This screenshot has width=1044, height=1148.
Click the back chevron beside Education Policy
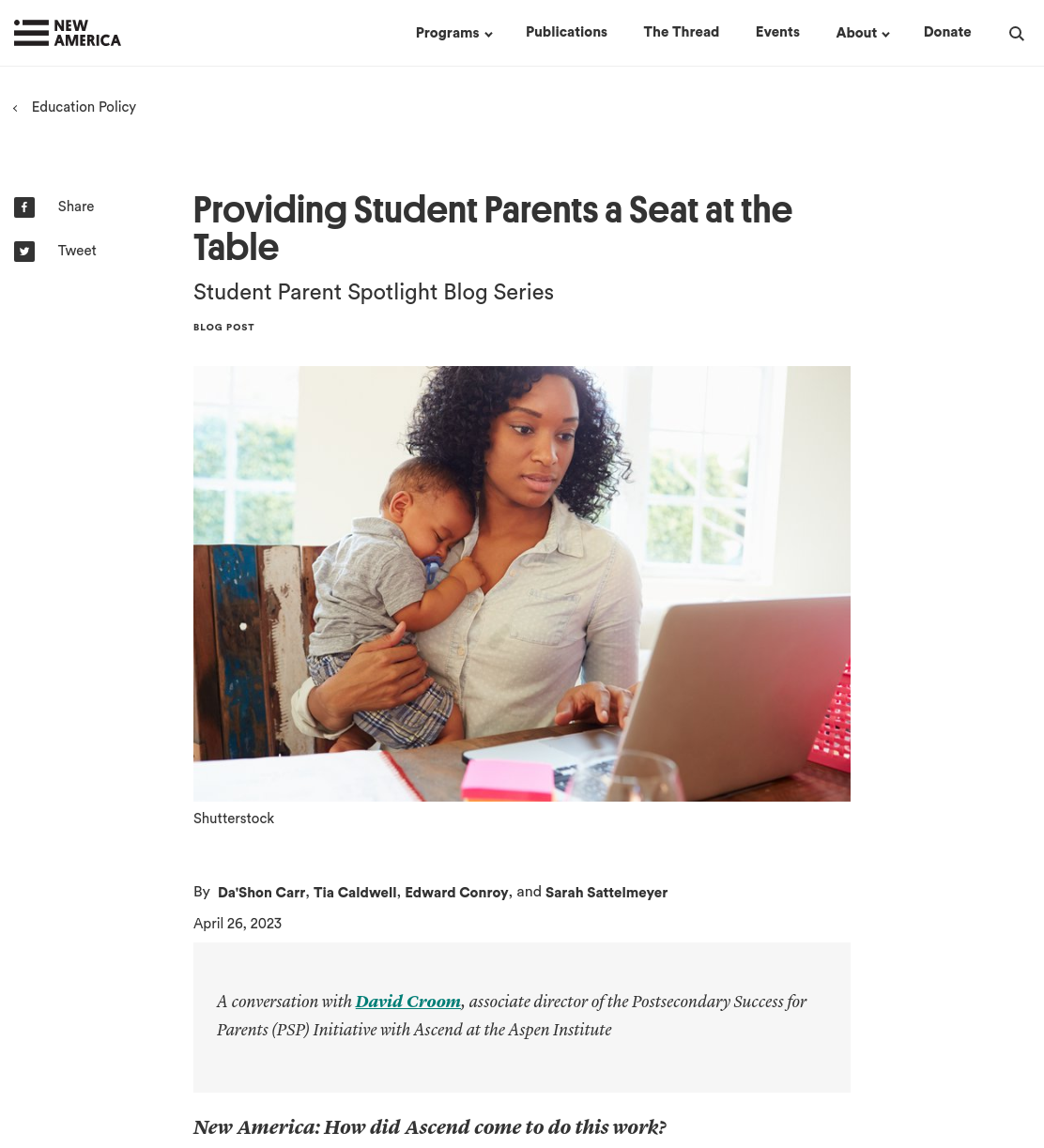[x=15, y=109]
